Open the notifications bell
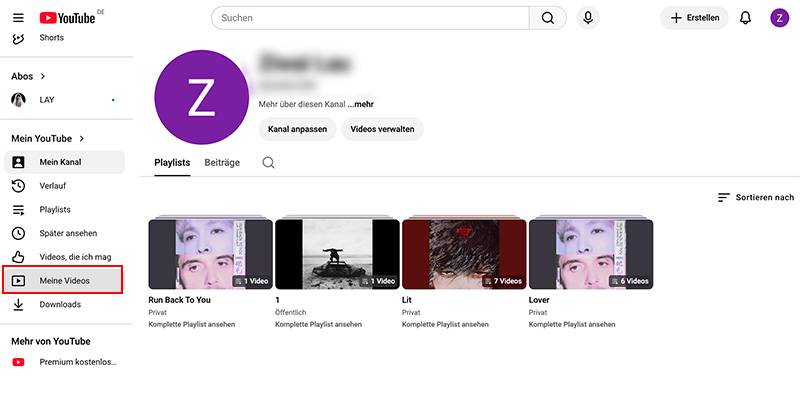This screenshot has width=800, height=400. pos(745,18)
